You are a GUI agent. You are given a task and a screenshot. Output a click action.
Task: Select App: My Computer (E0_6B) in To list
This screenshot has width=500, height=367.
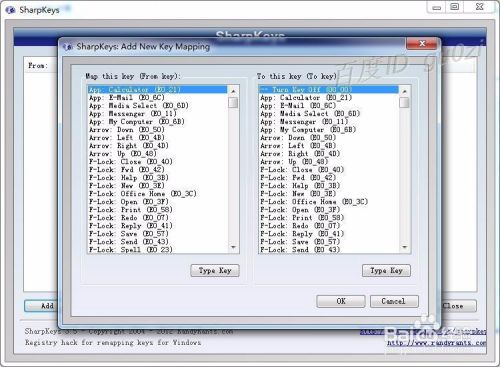point(329,130)
